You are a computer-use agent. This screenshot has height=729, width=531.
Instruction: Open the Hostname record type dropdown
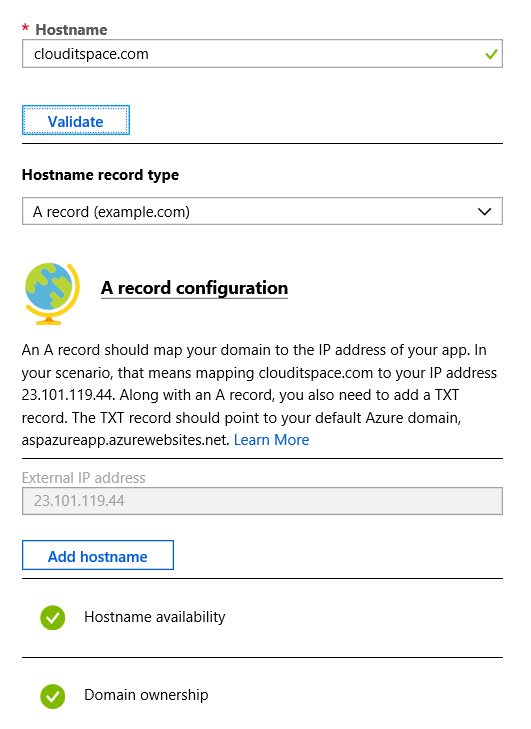pos(262,212)
